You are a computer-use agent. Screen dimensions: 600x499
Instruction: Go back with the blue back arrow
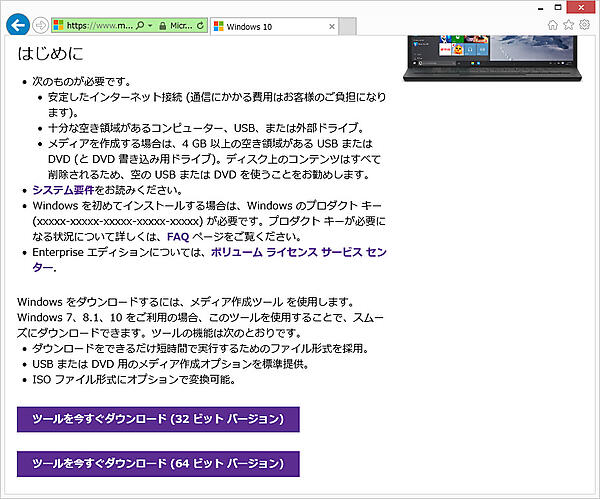[x=18, y=25]
